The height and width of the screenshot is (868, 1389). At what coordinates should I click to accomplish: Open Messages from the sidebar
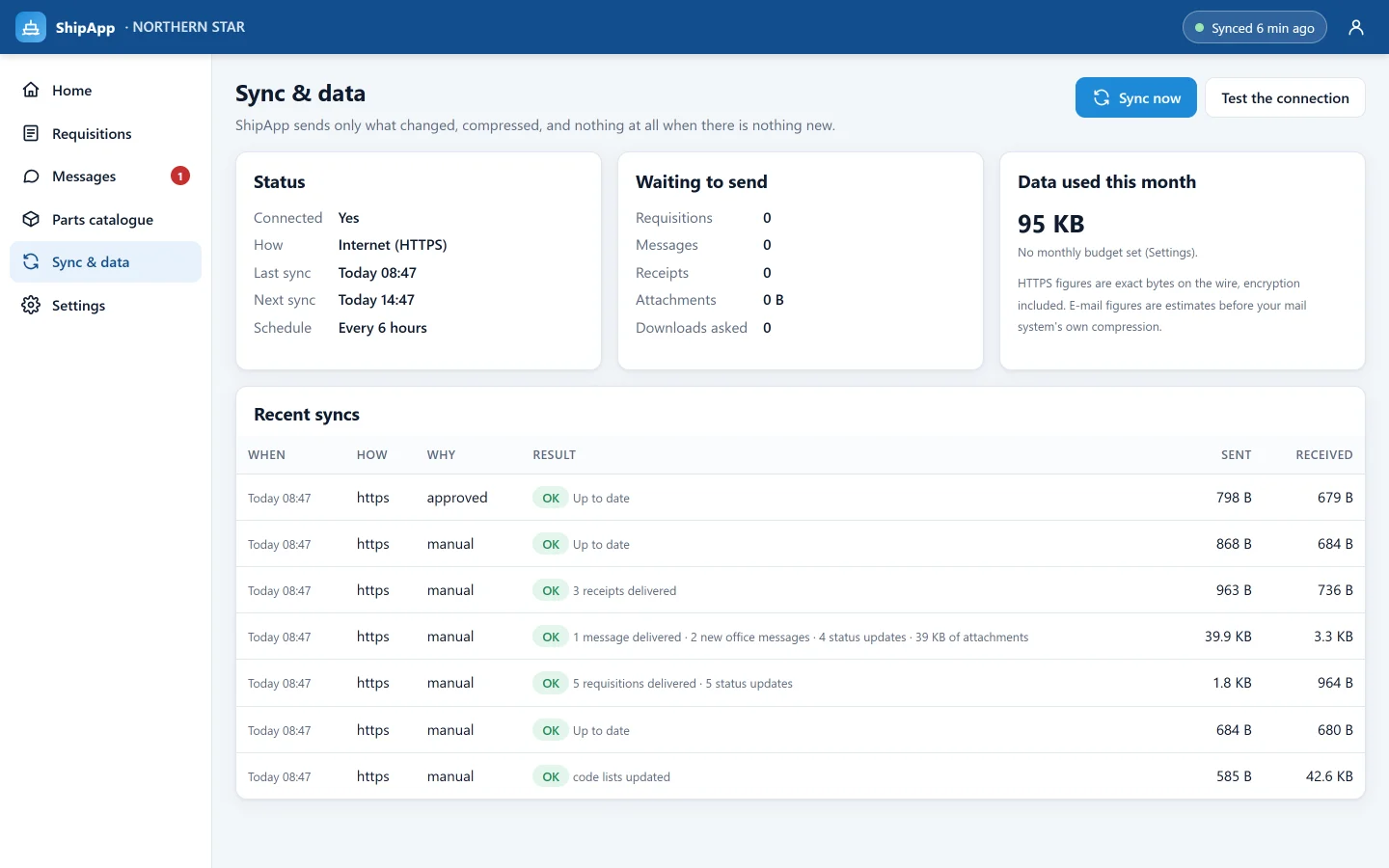105,176
